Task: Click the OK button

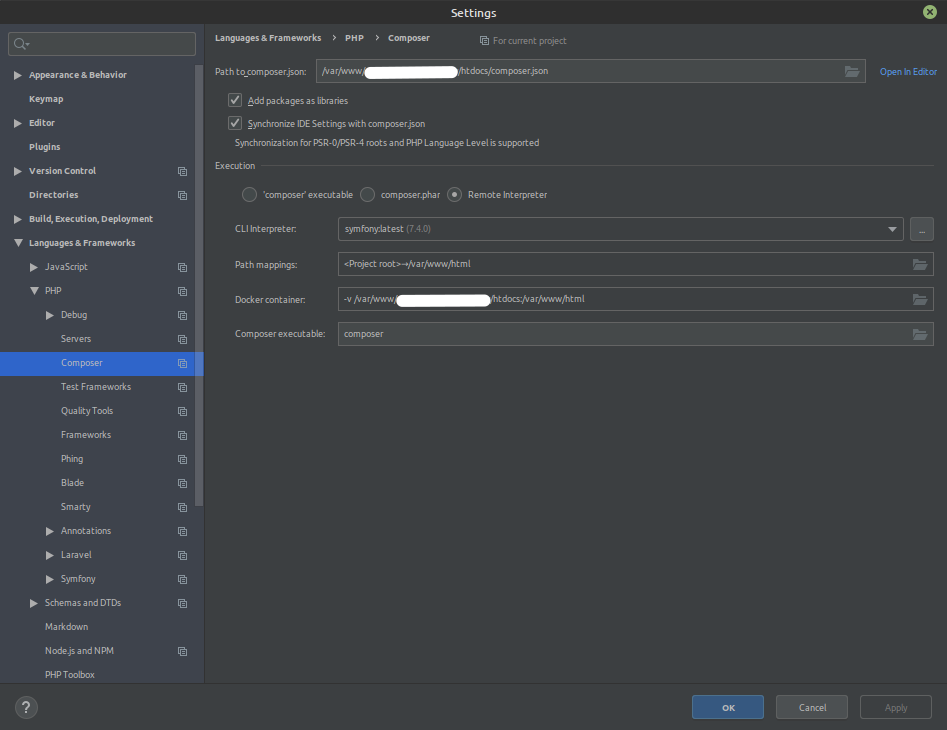Action: [728, 707]
